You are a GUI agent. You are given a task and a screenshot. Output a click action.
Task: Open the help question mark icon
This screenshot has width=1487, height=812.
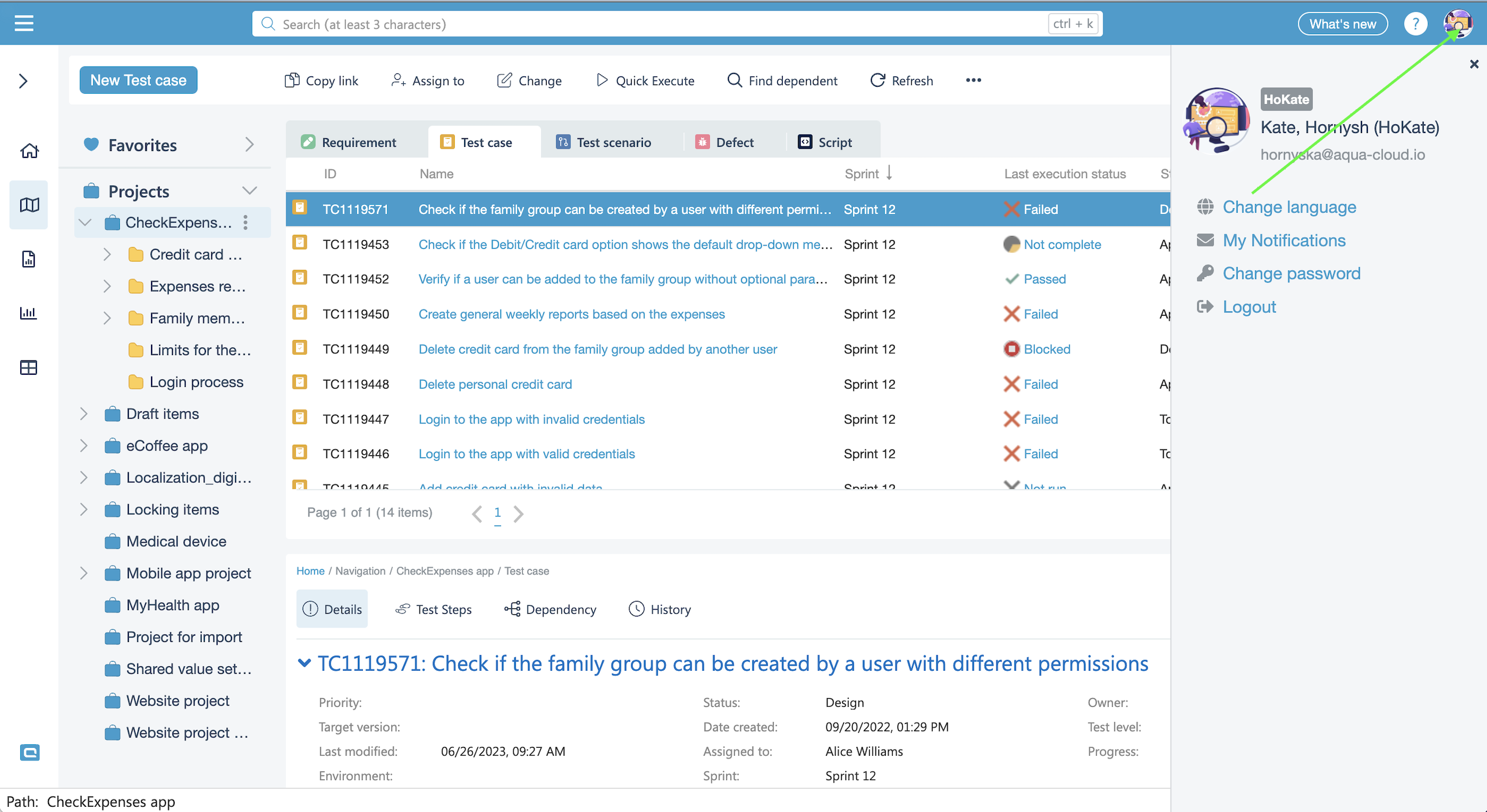point(1415,24)
